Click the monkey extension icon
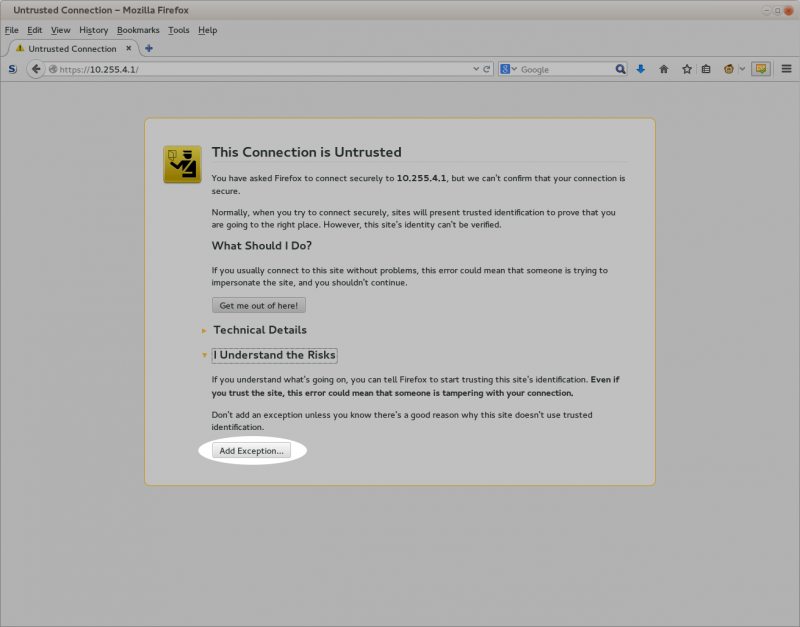 click(730, 69)
